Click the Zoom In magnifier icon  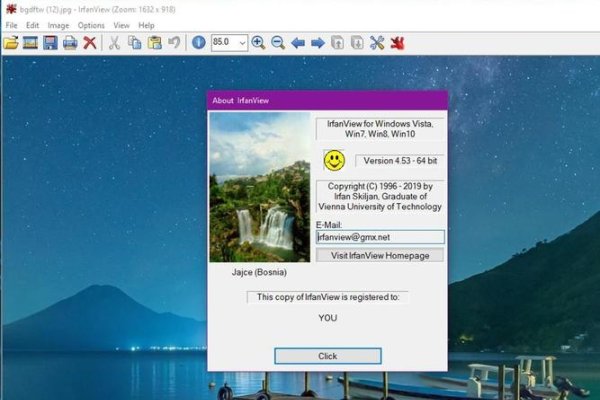258,43
